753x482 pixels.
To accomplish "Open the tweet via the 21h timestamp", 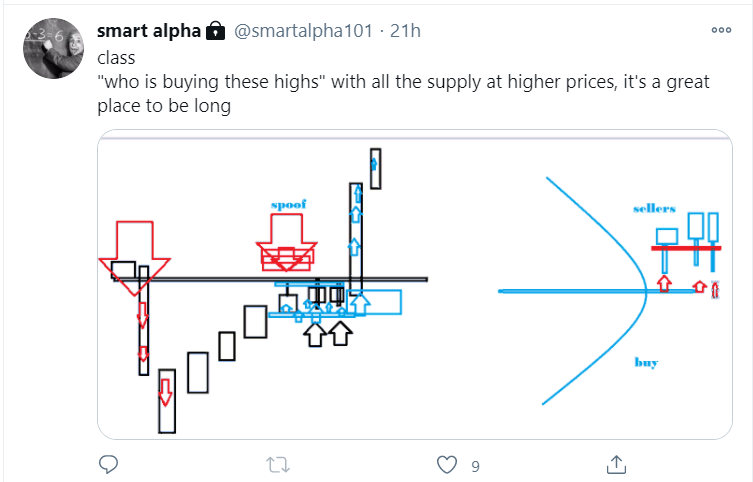I will coord(405,31).
